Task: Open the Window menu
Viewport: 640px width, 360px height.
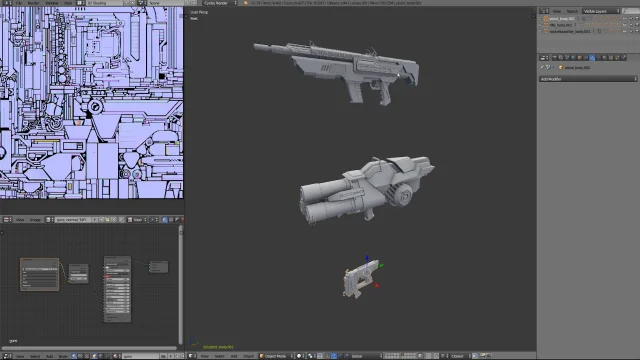Action: pyautogui.click(x=51, y=3)
